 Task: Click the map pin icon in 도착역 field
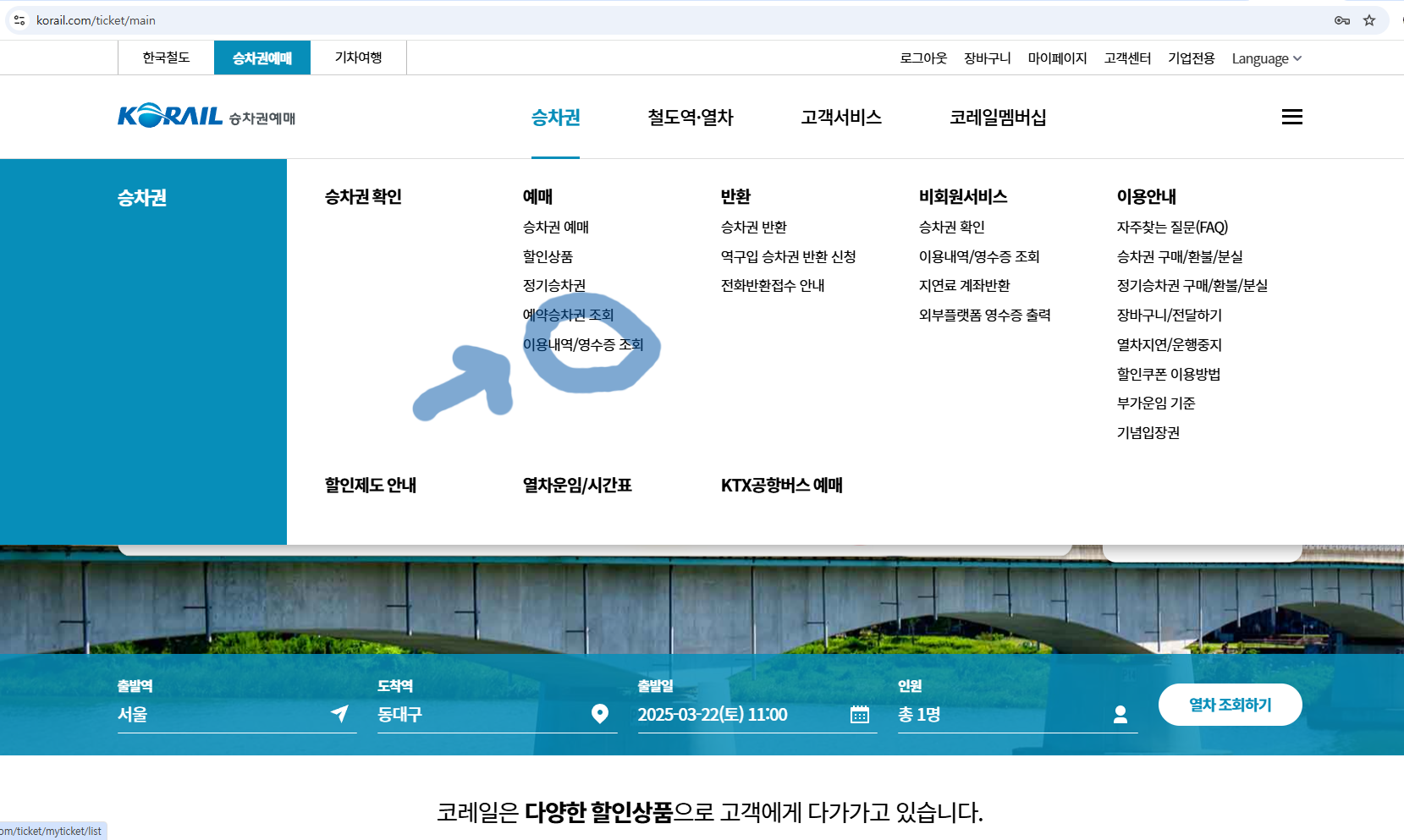(x=600, y=714)
